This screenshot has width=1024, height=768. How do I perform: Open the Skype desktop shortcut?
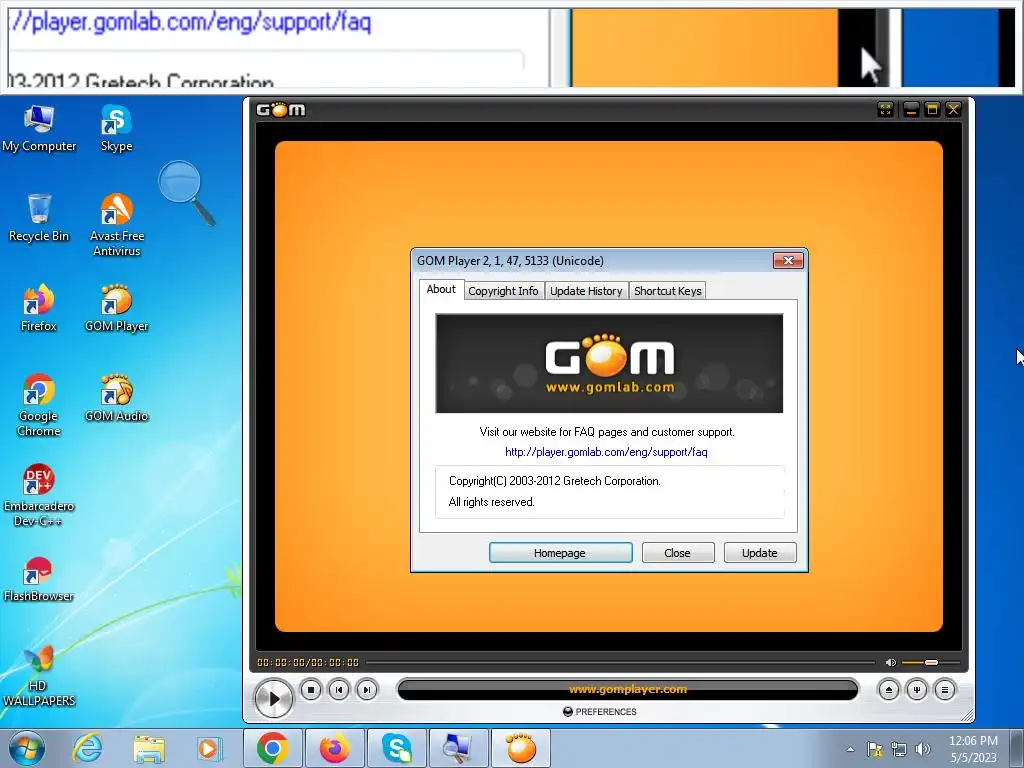116,128
